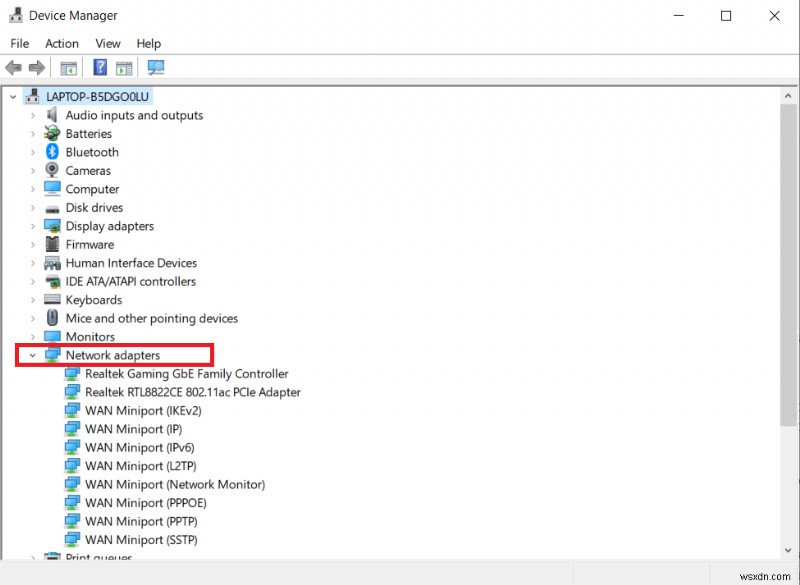Select the LAPTOP-B5DGO0LU computer node
Screen dimensions: 800x585
(x=97, y=96)
